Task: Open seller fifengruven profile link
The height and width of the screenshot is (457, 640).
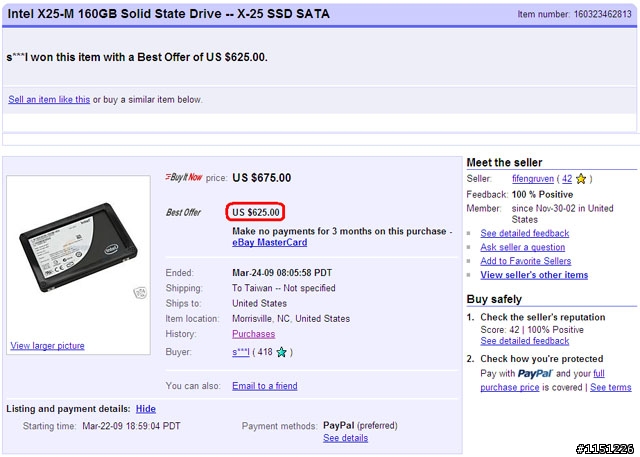Action: 533,179
